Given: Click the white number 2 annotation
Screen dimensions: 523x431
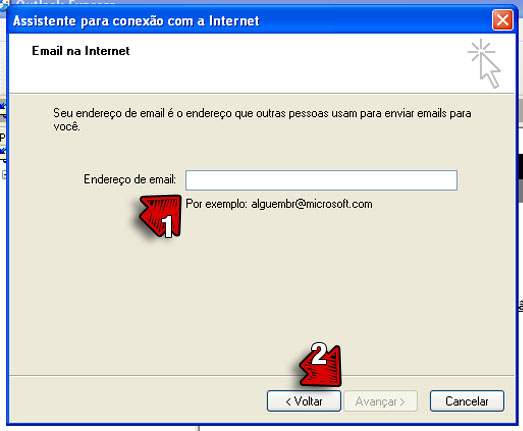Looking at the screenshot, I should click(319, 353).
